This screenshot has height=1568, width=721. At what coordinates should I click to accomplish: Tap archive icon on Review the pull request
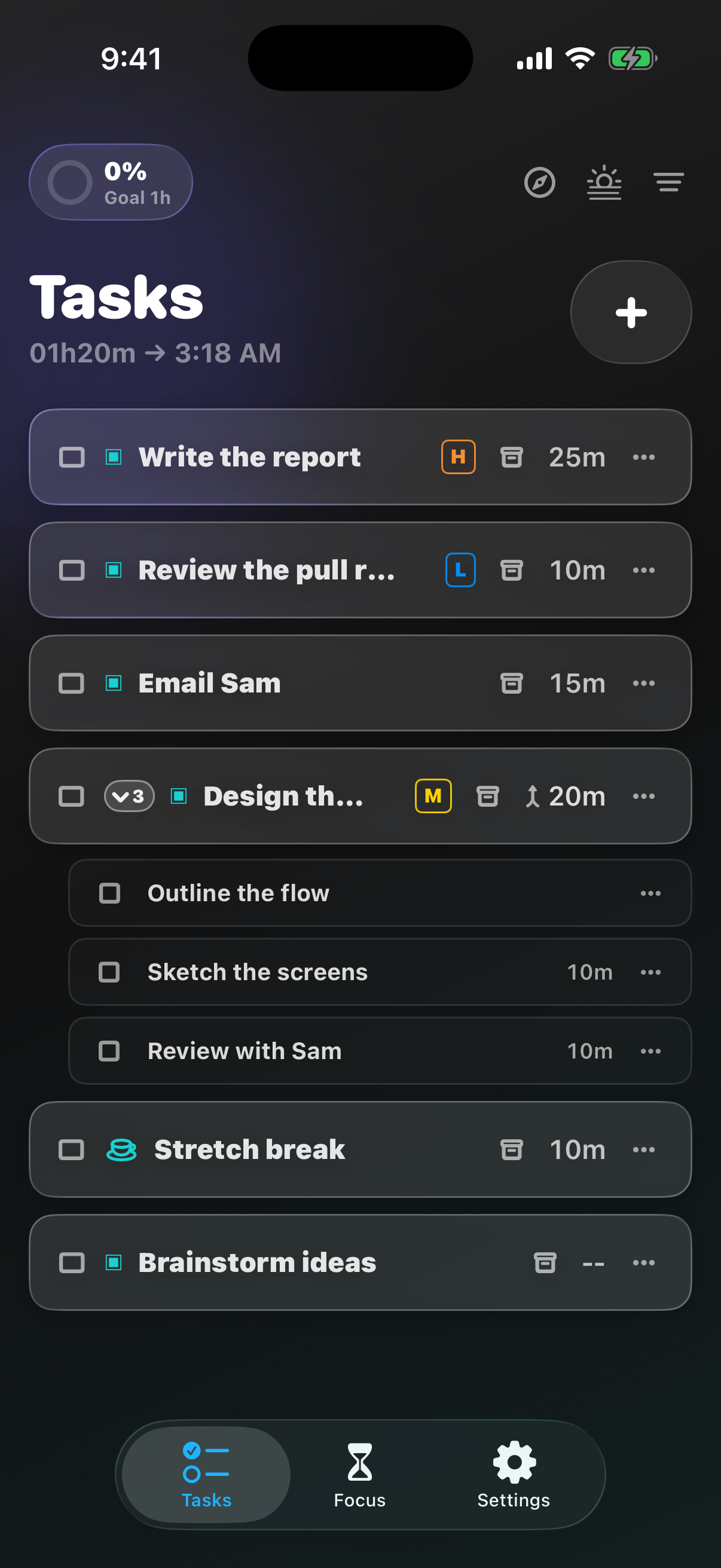pyautogui.click(x=512, y=571)
